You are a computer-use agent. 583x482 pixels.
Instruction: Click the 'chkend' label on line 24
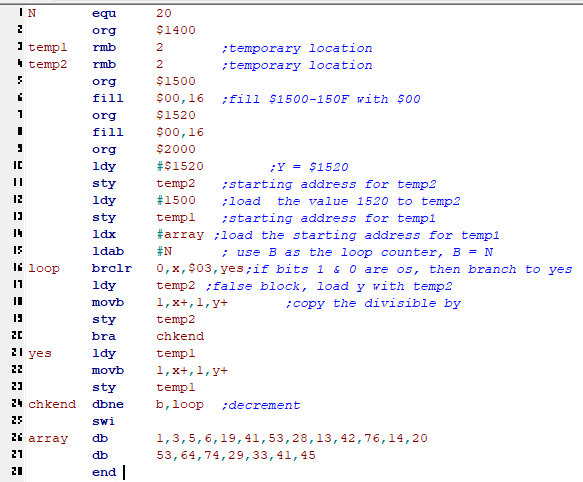coord(52,404)
